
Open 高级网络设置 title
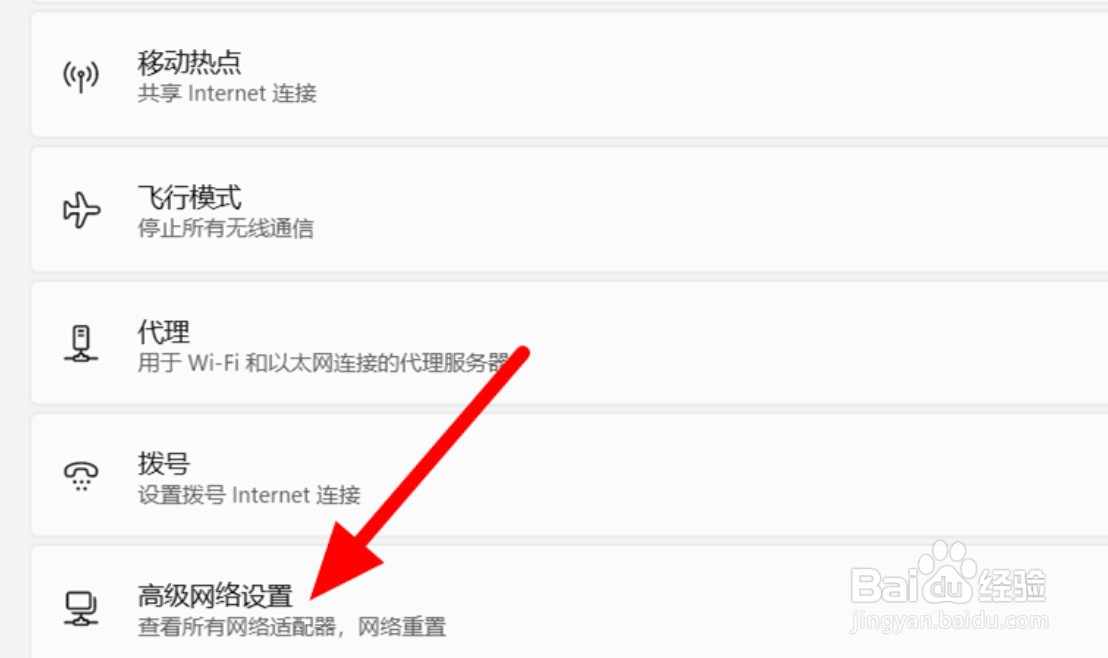(x=215, y=596)
